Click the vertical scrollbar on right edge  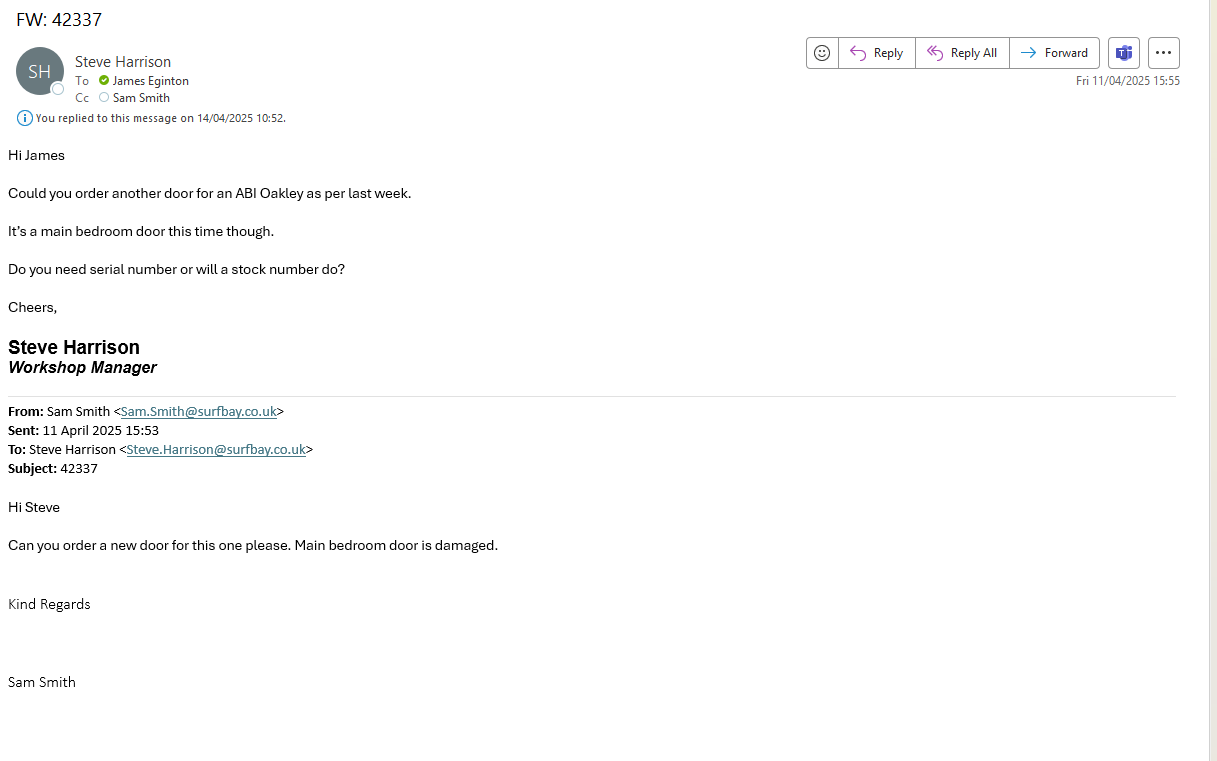tap(1212, 380)
